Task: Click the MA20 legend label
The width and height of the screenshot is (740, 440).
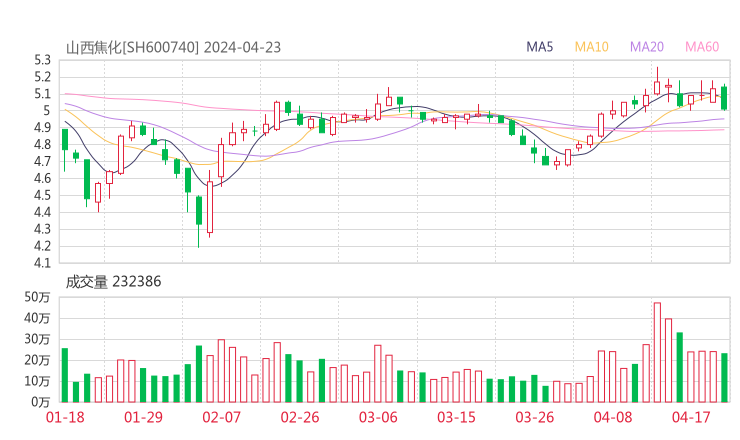Action: pos(647,47)
